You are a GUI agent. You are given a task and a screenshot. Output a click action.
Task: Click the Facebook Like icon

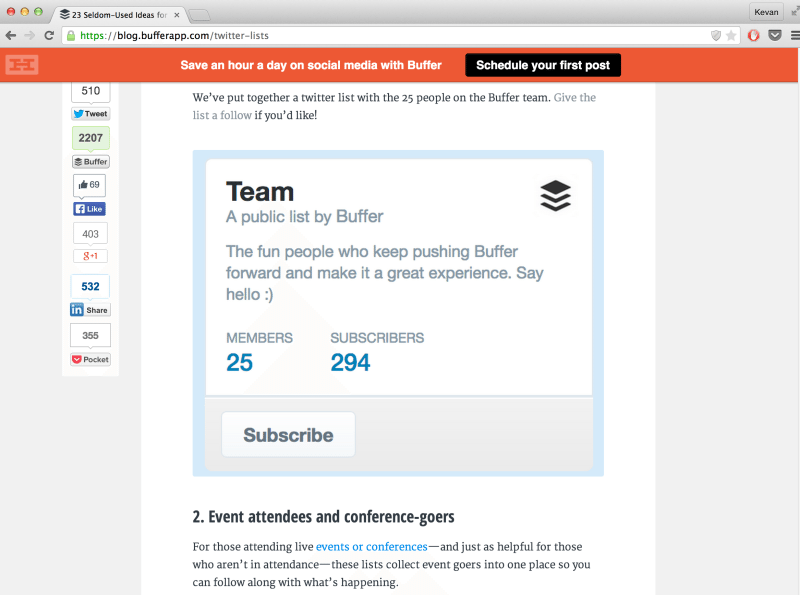tap(89, 208)
